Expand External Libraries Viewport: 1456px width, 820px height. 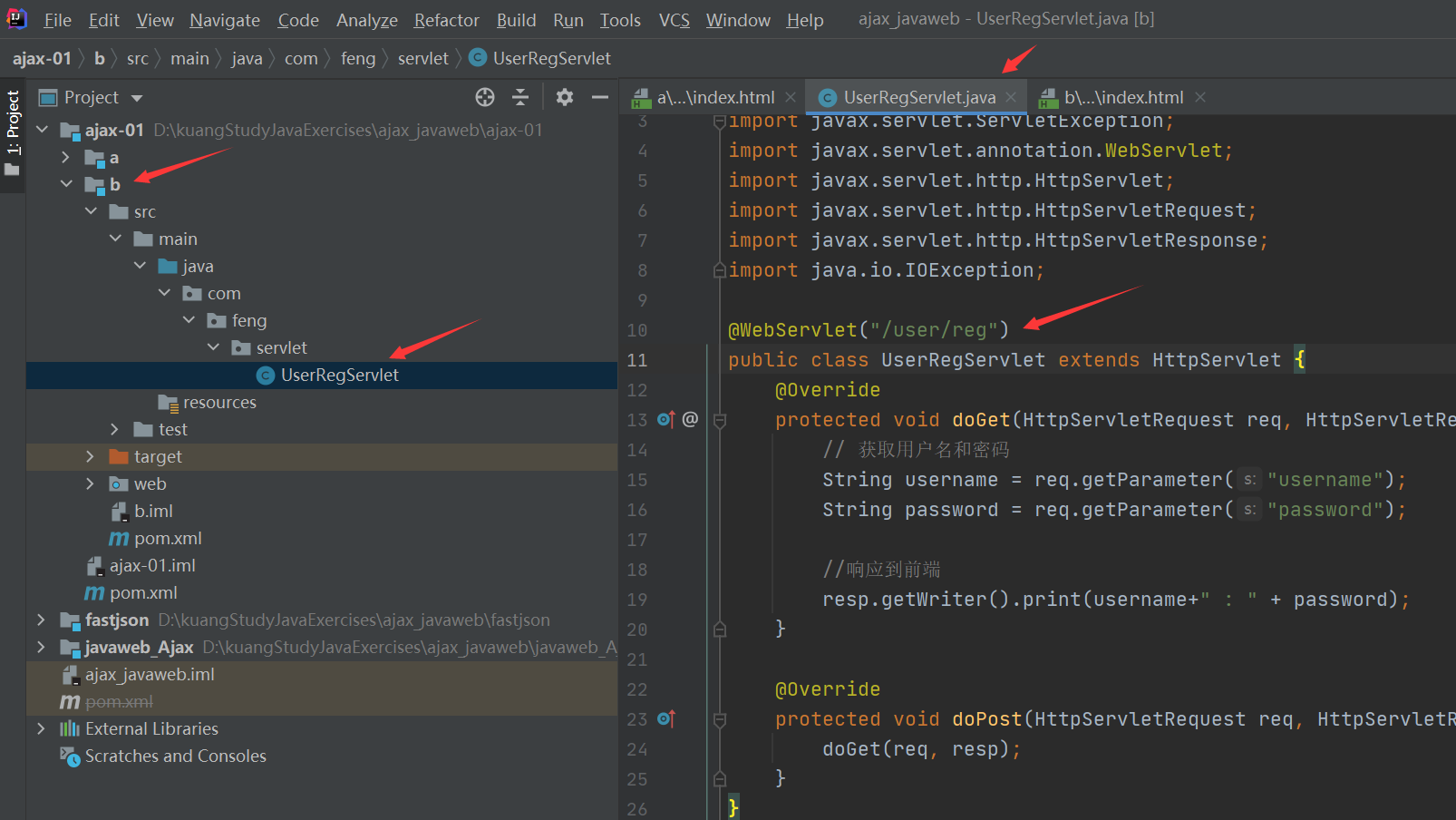tap(41, 728)
